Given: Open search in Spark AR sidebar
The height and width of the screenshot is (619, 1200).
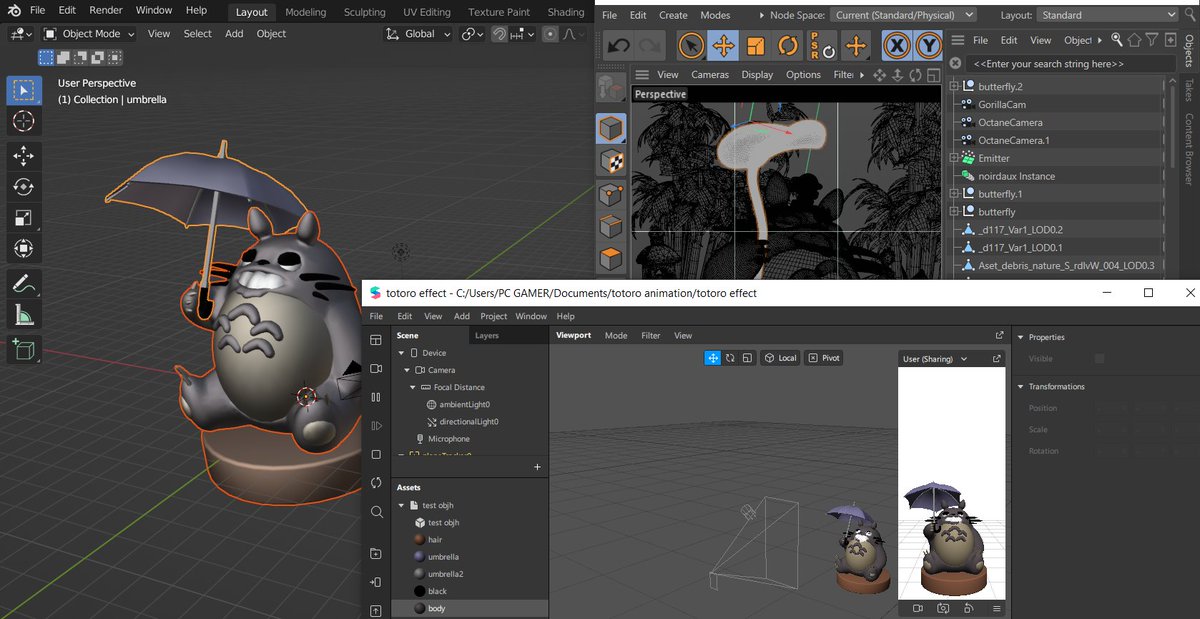Looking at the screenshot, I should (x=376, y=512).
